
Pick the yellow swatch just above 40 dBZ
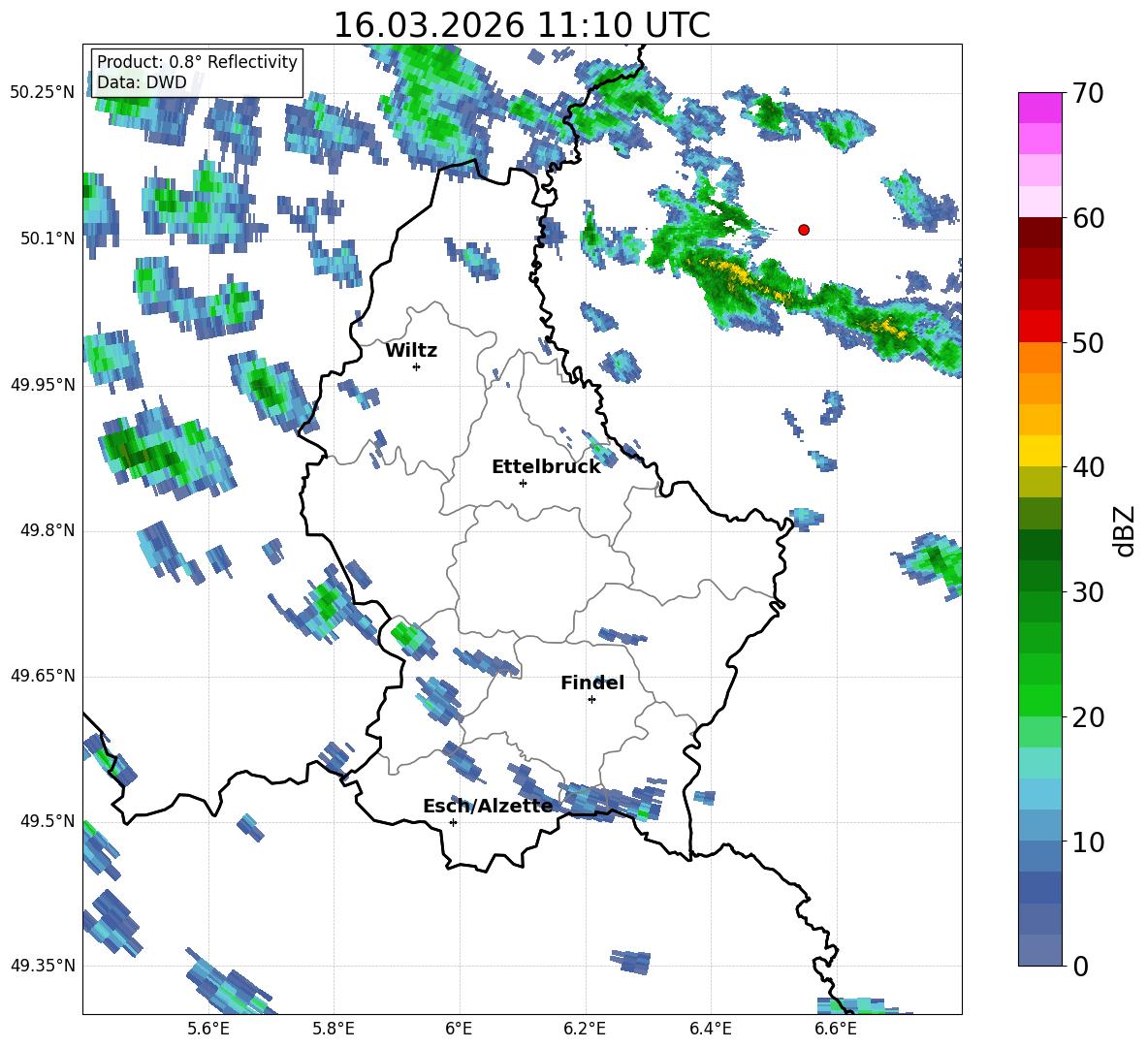1039,451
